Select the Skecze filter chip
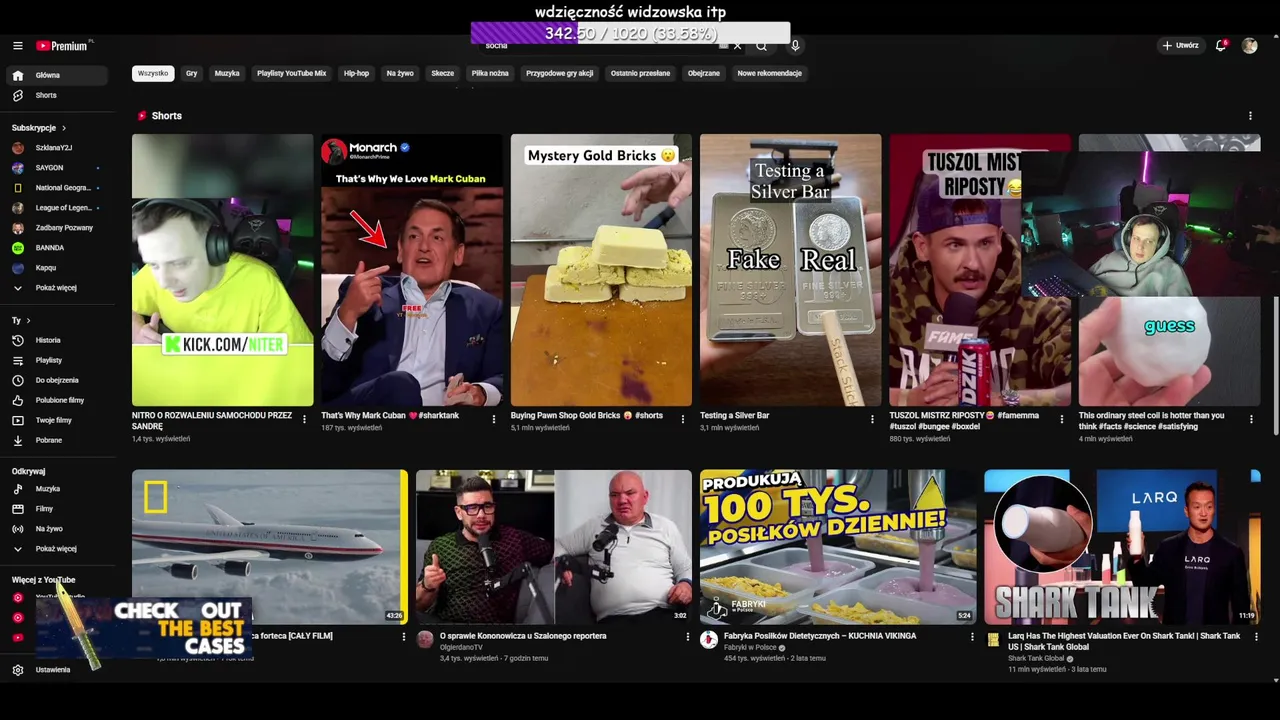Viewport: 1280px width, 720px height. tap(442, 73)
